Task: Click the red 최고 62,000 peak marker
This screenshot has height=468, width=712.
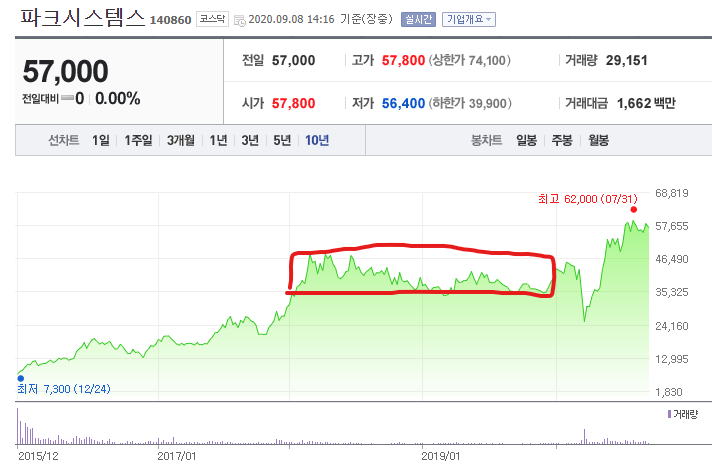Action: tap(633, 209)
